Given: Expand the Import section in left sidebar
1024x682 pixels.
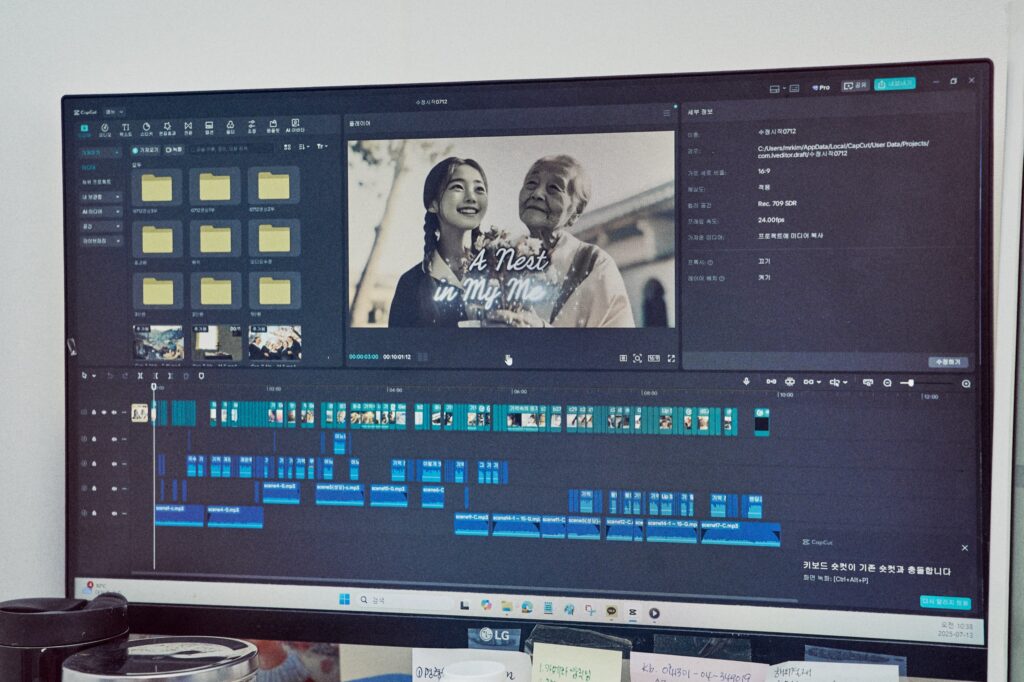Looking at the screenshot, I should pos(101,152).
